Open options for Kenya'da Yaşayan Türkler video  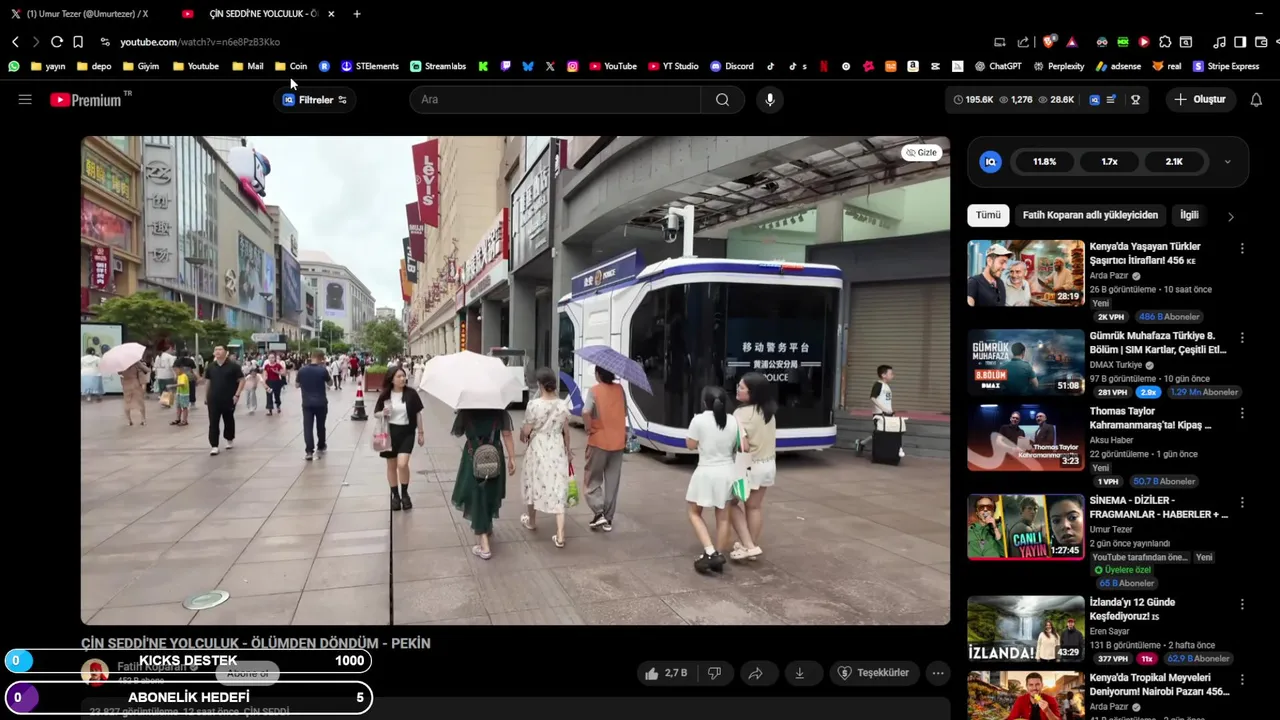point(1242,248)
